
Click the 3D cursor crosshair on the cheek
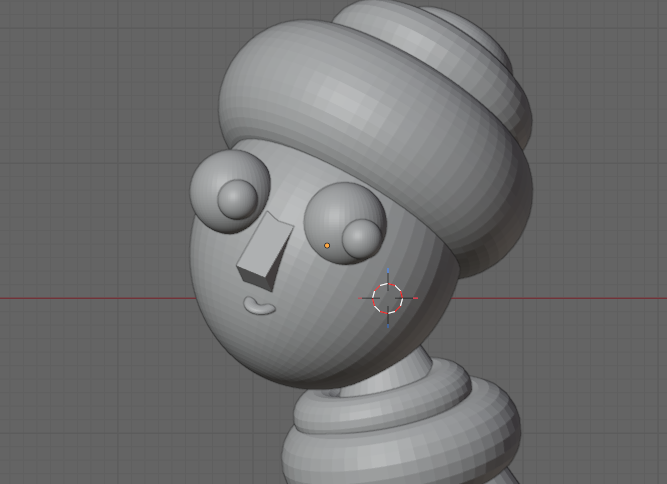(388, 299)
